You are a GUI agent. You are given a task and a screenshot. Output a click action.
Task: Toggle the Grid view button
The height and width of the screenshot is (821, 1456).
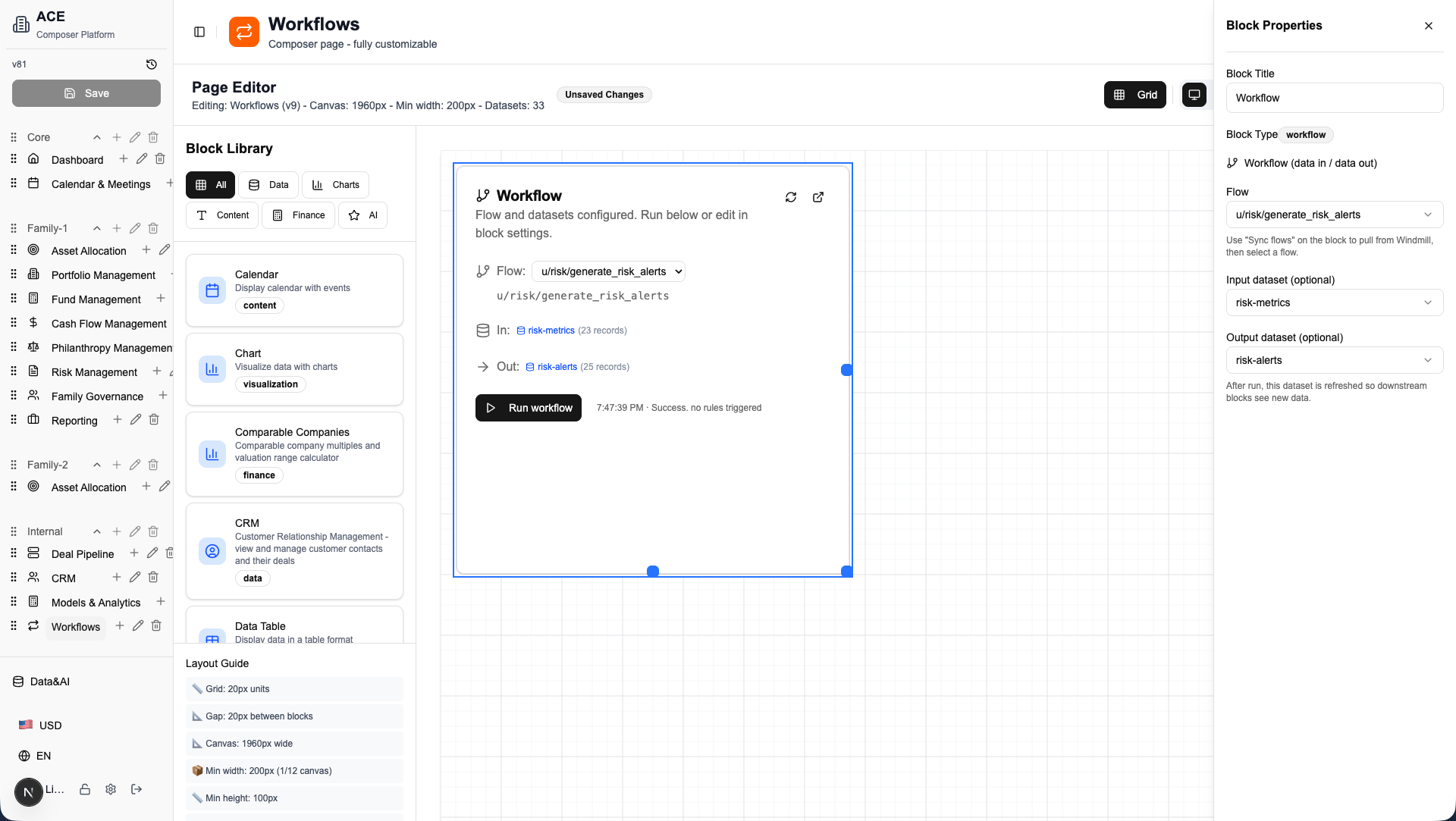tap(1134, 95)
